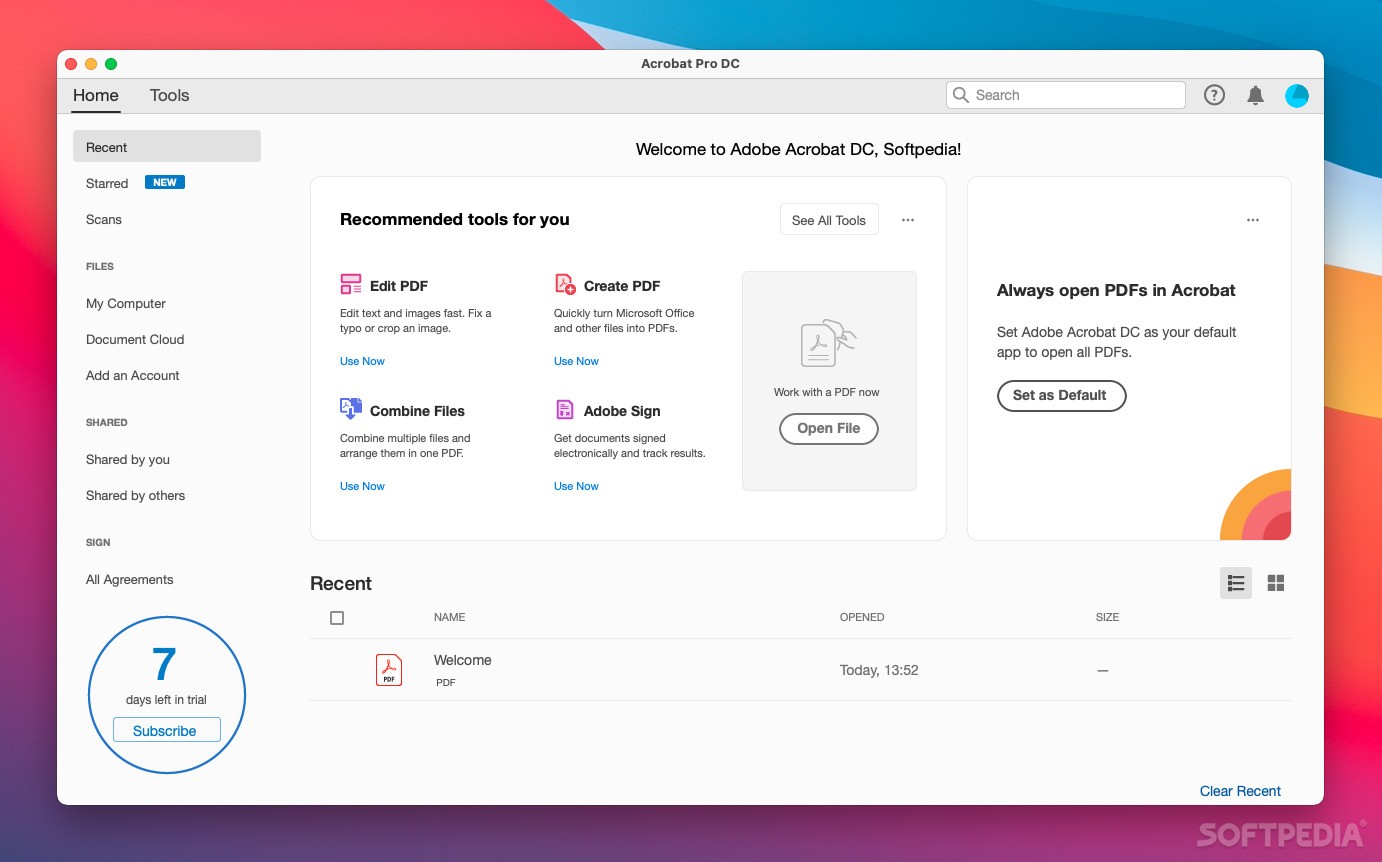Select Recent in the sidebar
The image size is (1382, 862).
tap(167, 146)
